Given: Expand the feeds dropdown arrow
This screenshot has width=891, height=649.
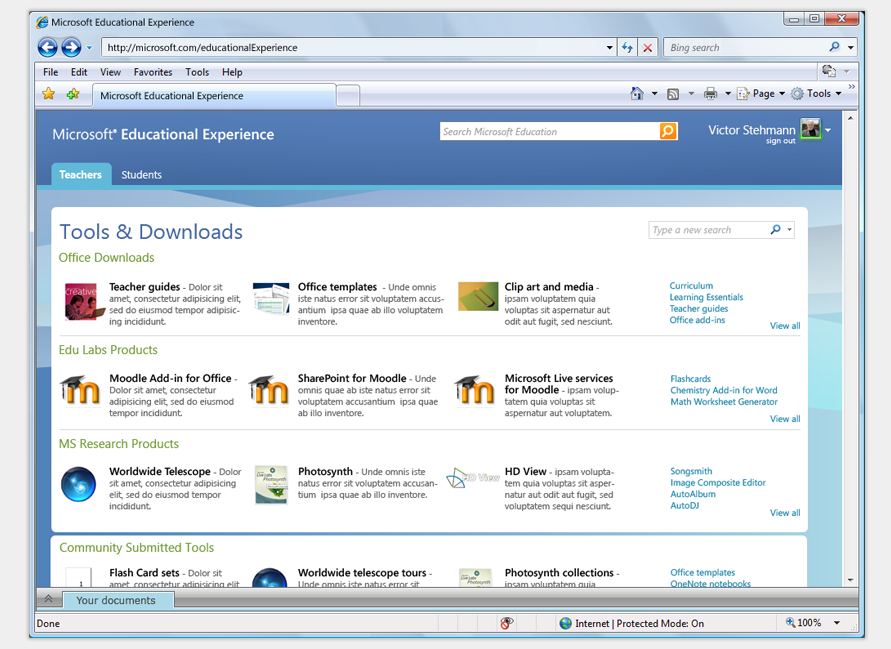Looking at the screenshot, I should pyautogui.click(x=691, y=94).
